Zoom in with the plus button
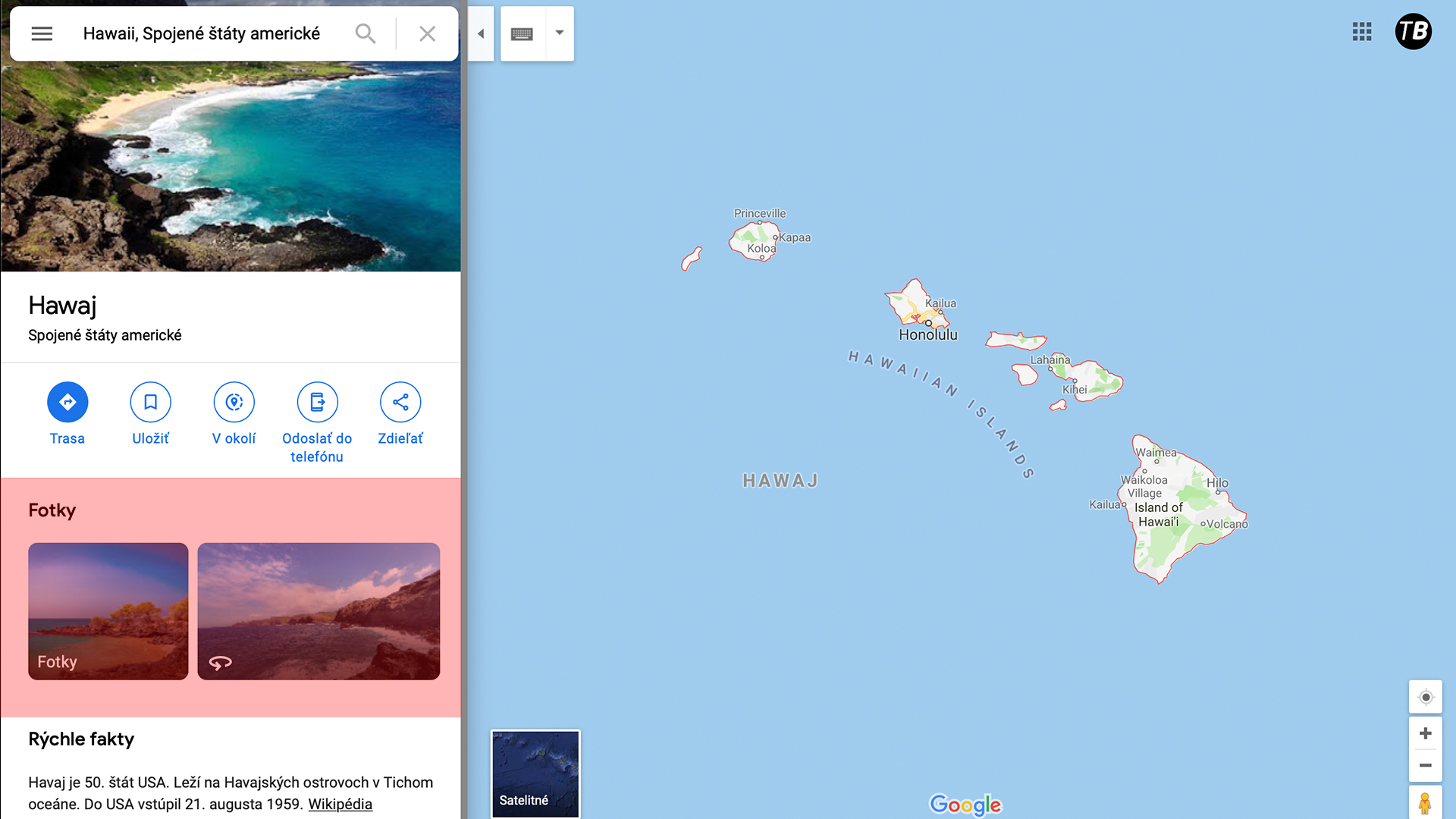Image resolution: width=1456 pixels, height=819 pixels. point(1426,733)
